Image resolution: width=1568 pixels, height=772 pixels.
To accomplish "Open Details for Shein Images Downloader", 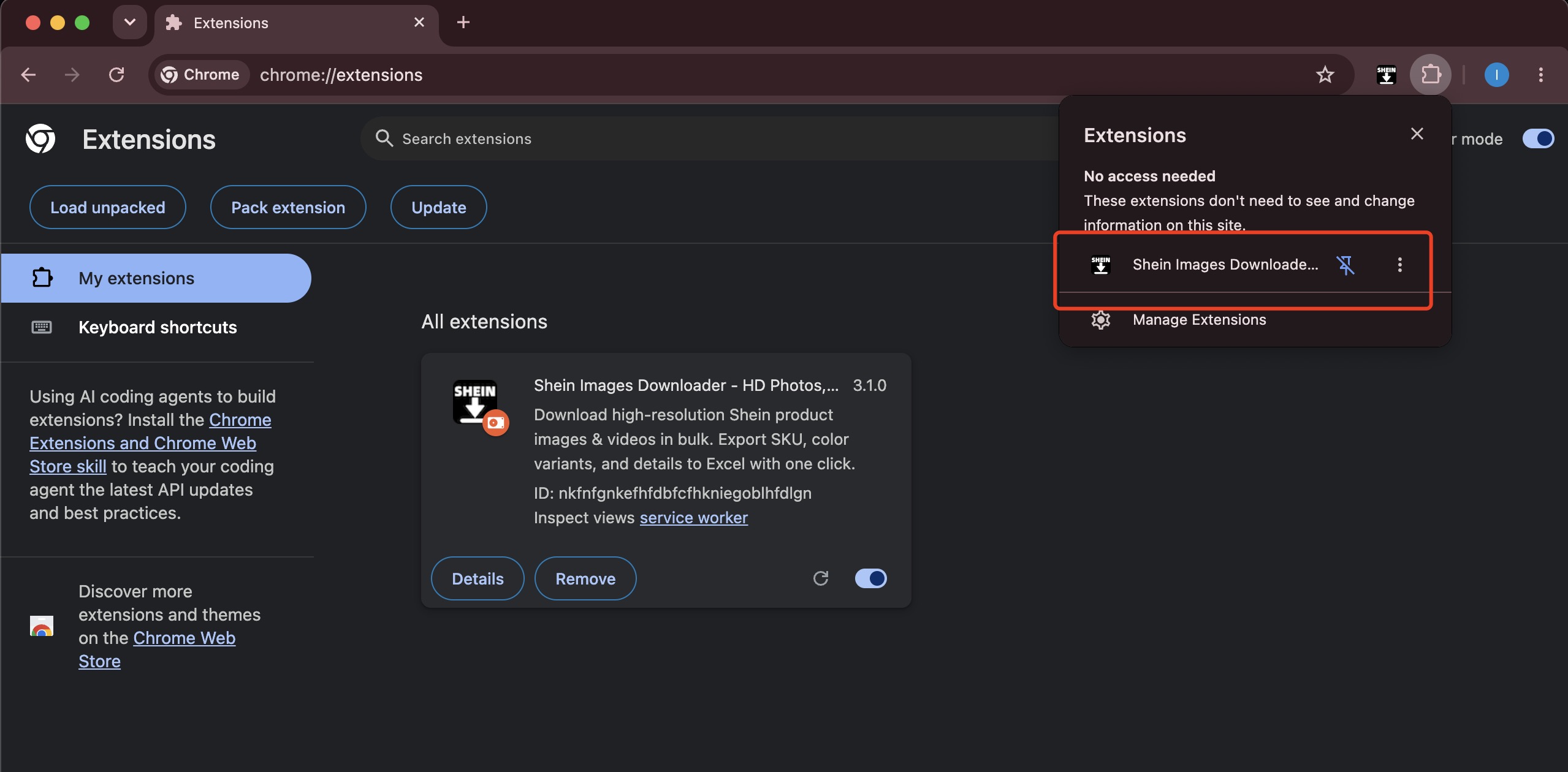I will tap(478, 578).
